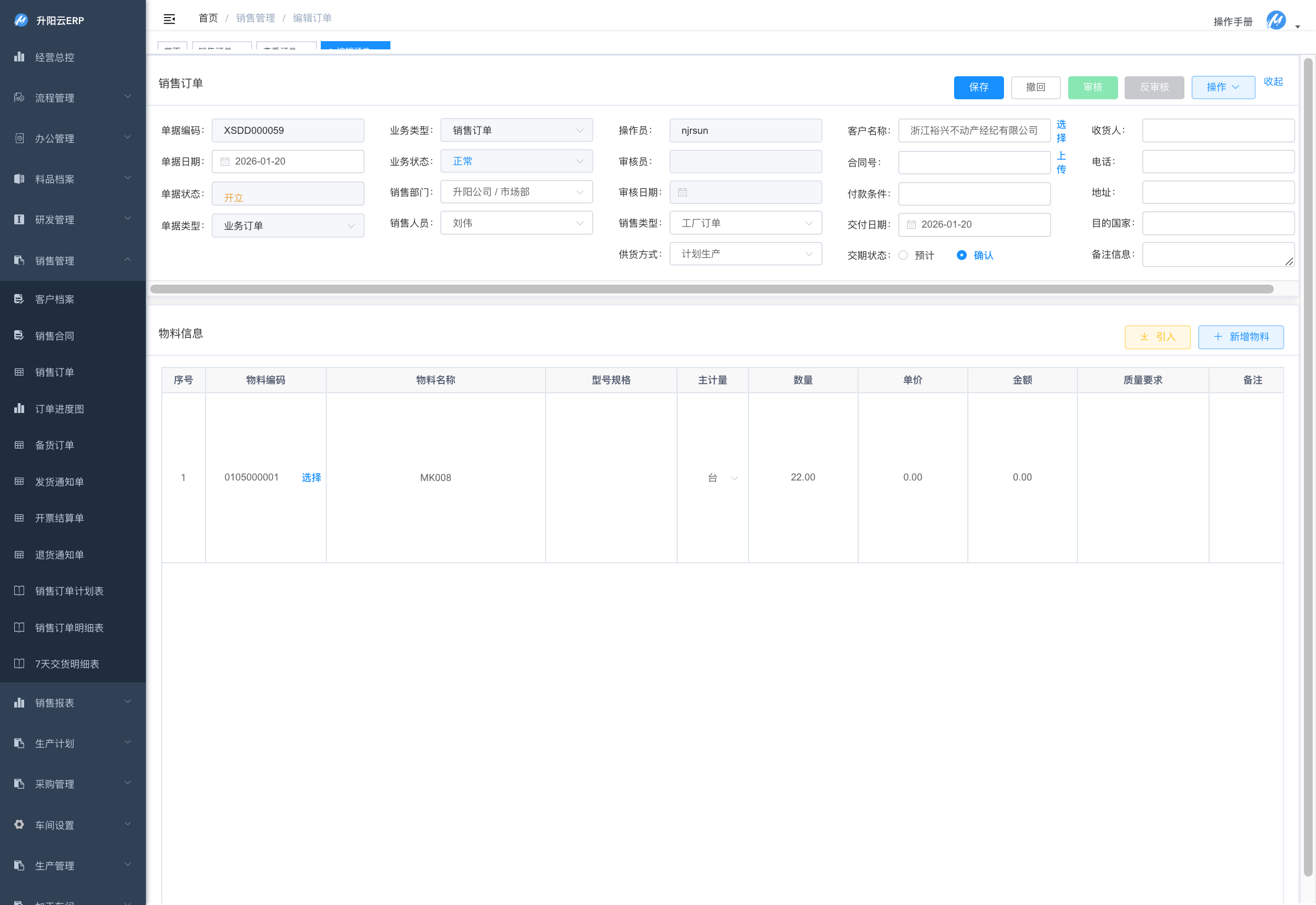The width and height of the screenshot is (1316, 905).
Task: Open the 供货方式 dropdown
Action: pyautogui.click(x=745, y=254)
